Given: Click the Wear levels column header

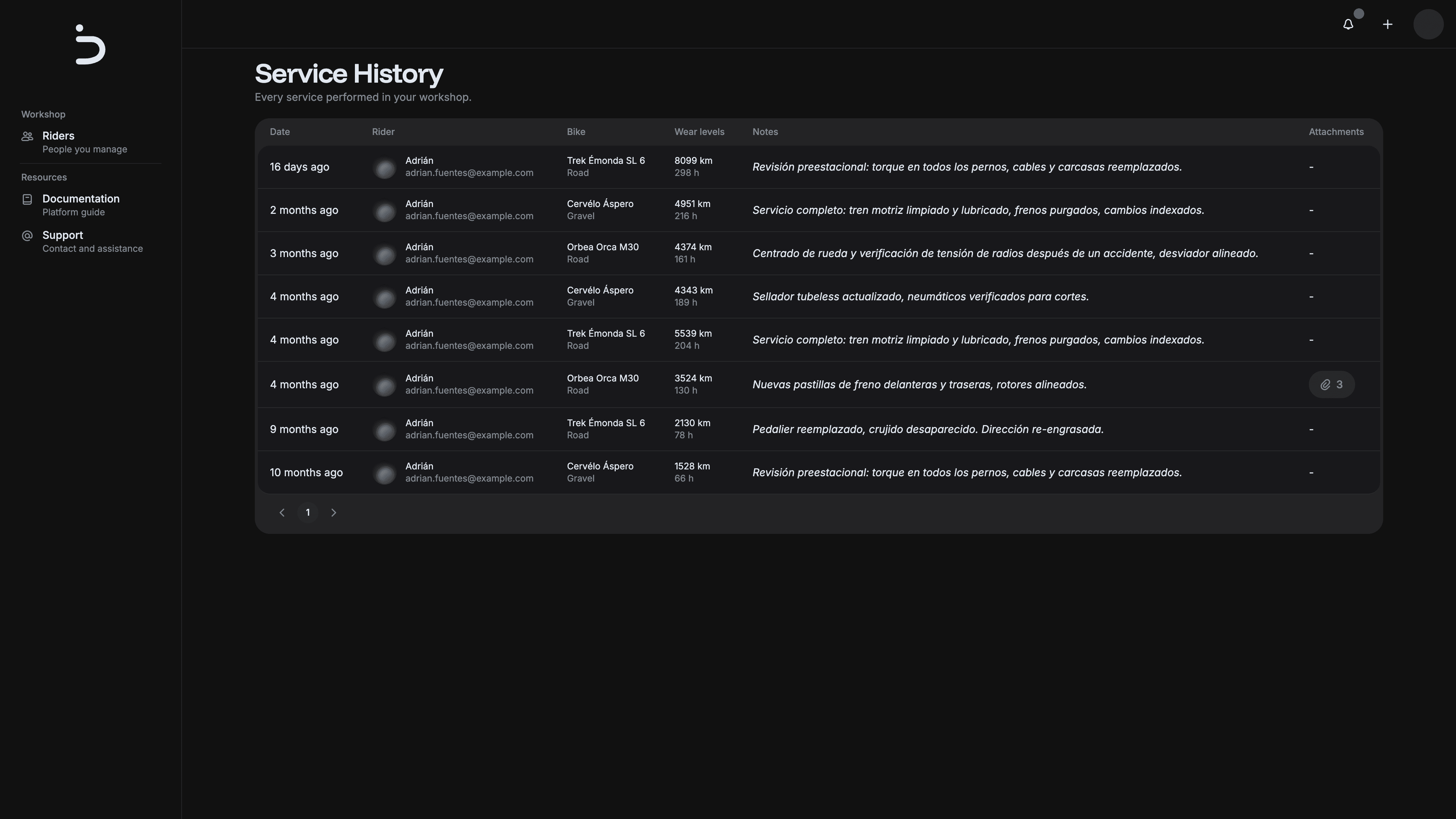Looking at the screenshot, I should coord(699,132).
